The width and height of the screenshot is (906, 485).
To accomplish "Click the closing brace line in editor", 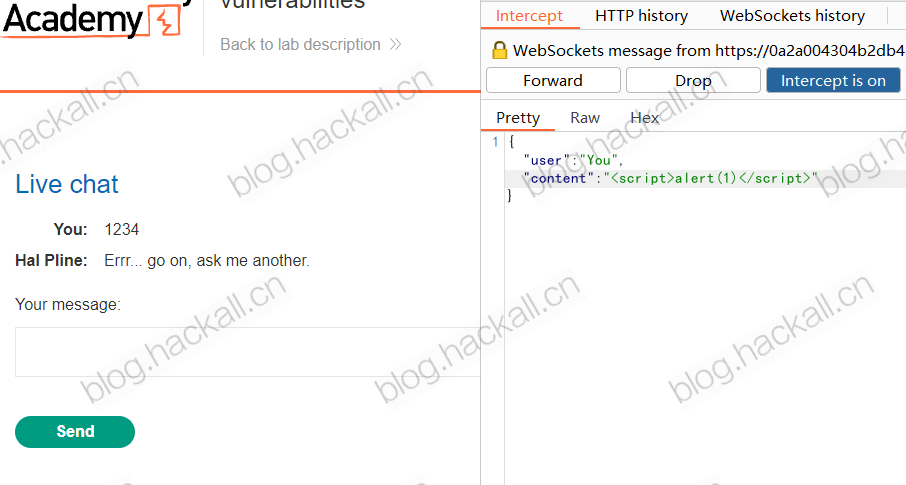I will coord(510,195).
